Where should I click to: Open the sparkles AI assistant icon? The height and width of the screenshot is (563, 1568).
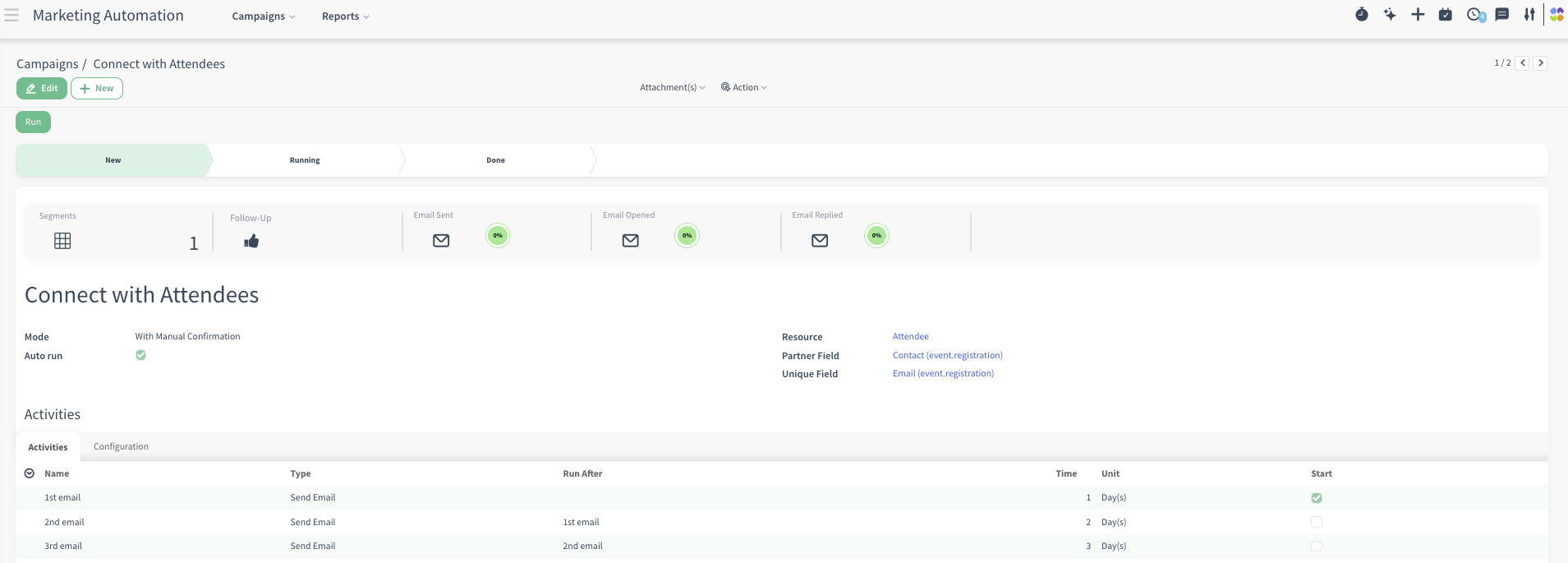tap(1390, 15)
